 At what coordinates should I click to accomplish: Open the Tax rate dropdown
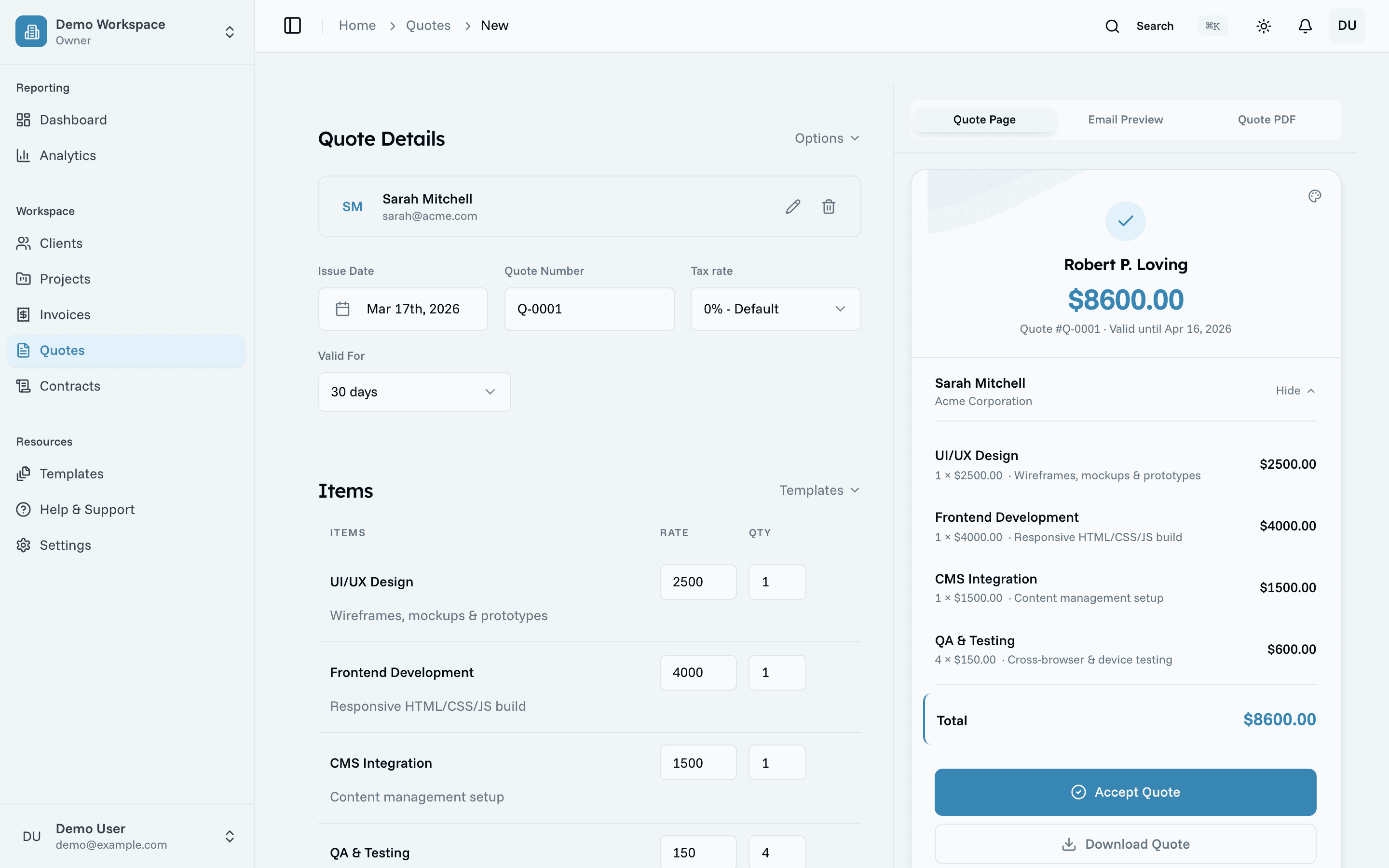coord(775,309)
